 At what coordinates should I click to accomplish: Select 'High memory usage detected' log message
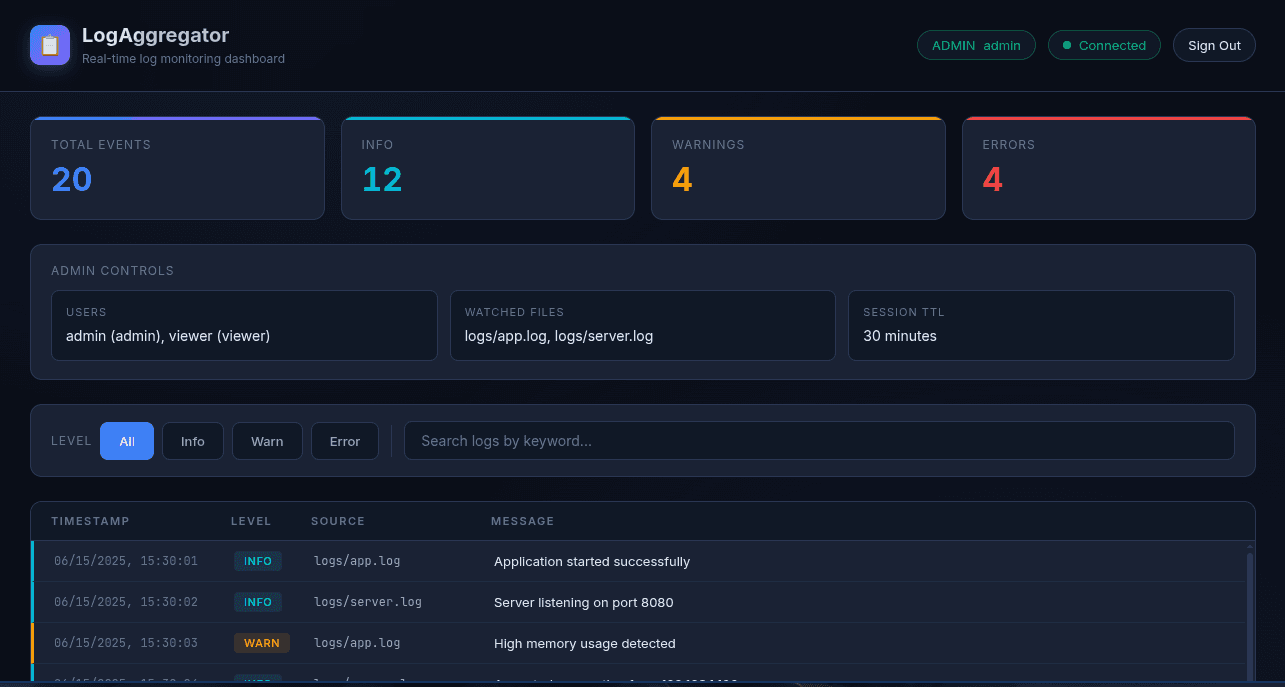click(x=585, y=643)
